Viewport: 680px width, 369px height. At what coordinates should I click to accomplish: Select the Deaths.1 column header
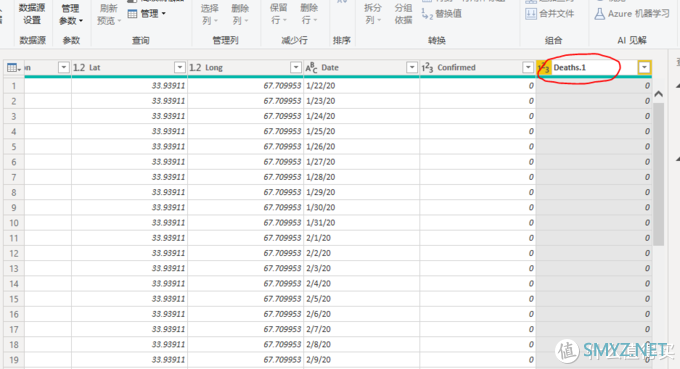point(594,68)
